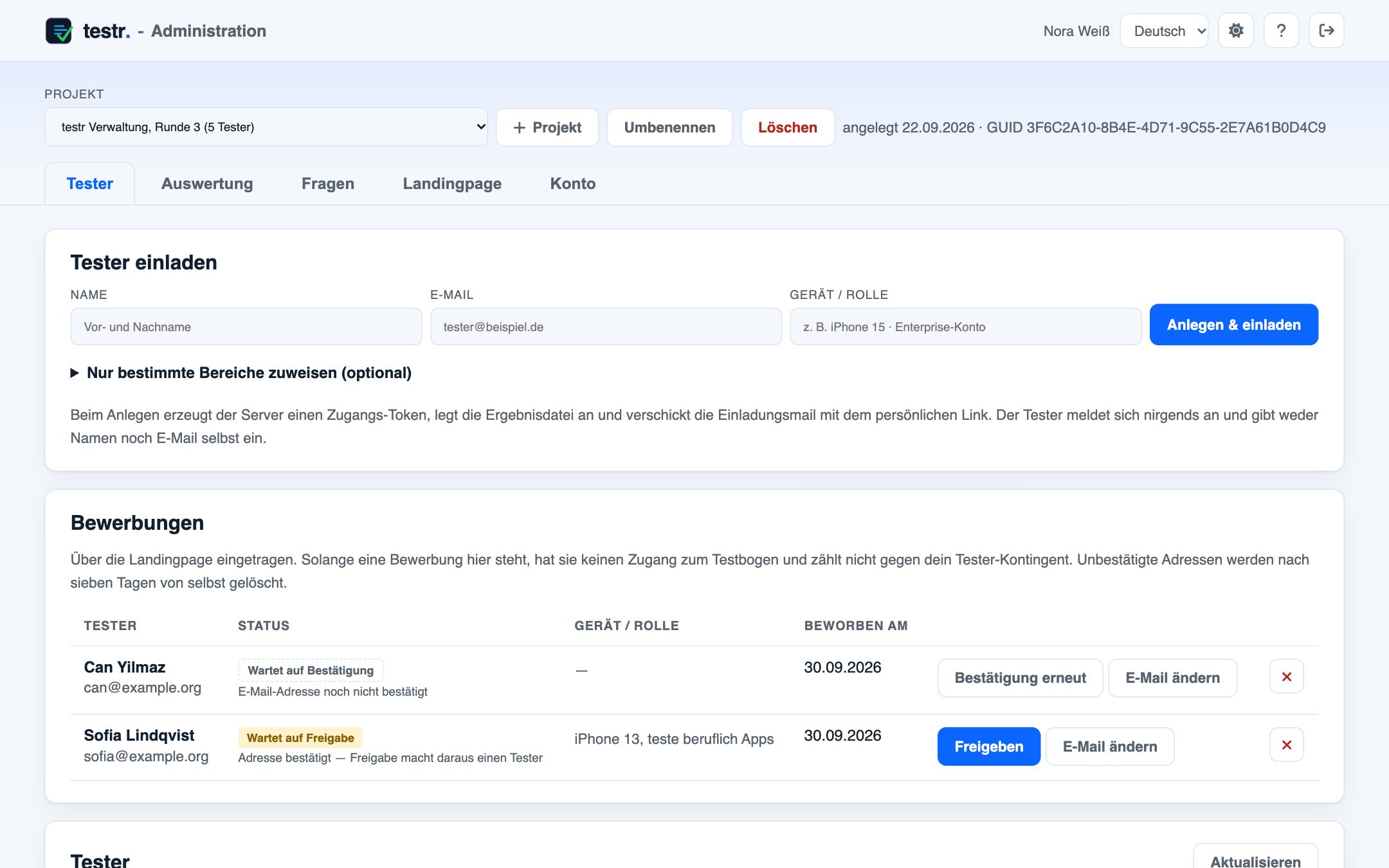Image resolution: width=1389 pixels, height=868 pixels.
Task: Focus the Name input field
Action: [246, 327]
